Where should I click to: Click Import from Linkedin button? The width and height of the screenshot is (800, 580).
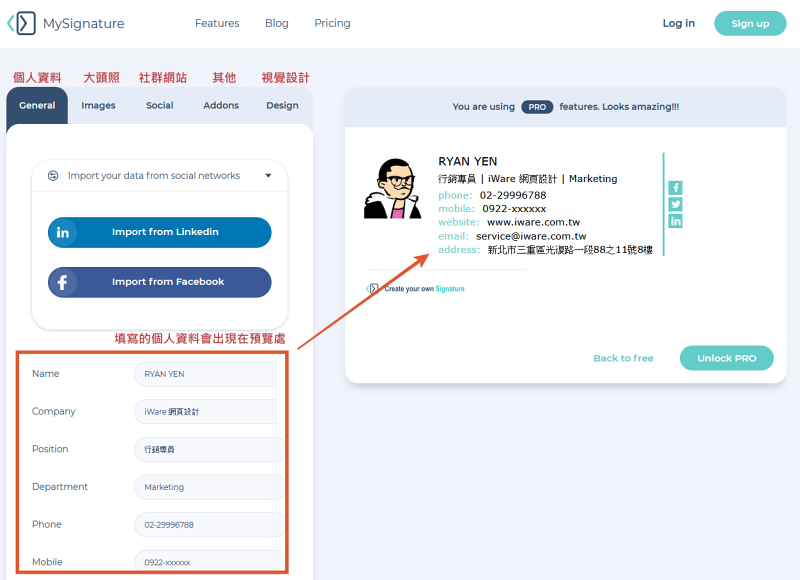[160, 233]
